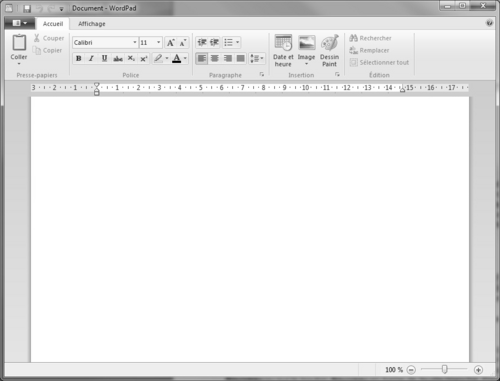The image size is (500, 381).
Task: Switch to the Affichage tab
Action: tap(92, 24)
